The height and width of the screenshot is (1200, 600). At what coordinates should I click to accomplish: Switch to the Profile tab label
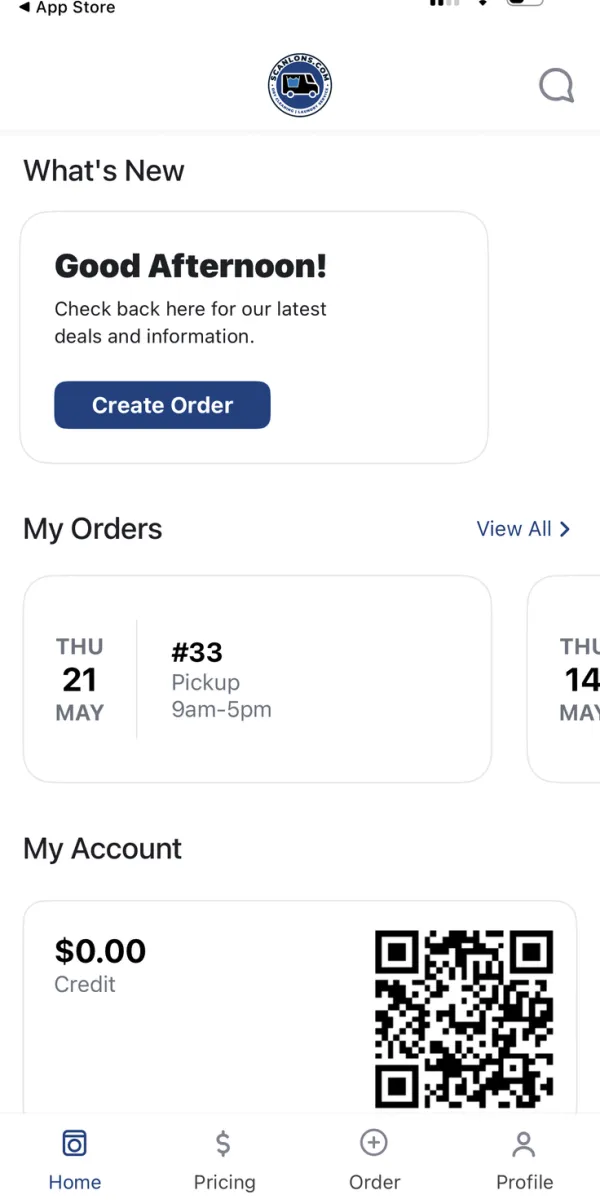tap(524, 1182)
